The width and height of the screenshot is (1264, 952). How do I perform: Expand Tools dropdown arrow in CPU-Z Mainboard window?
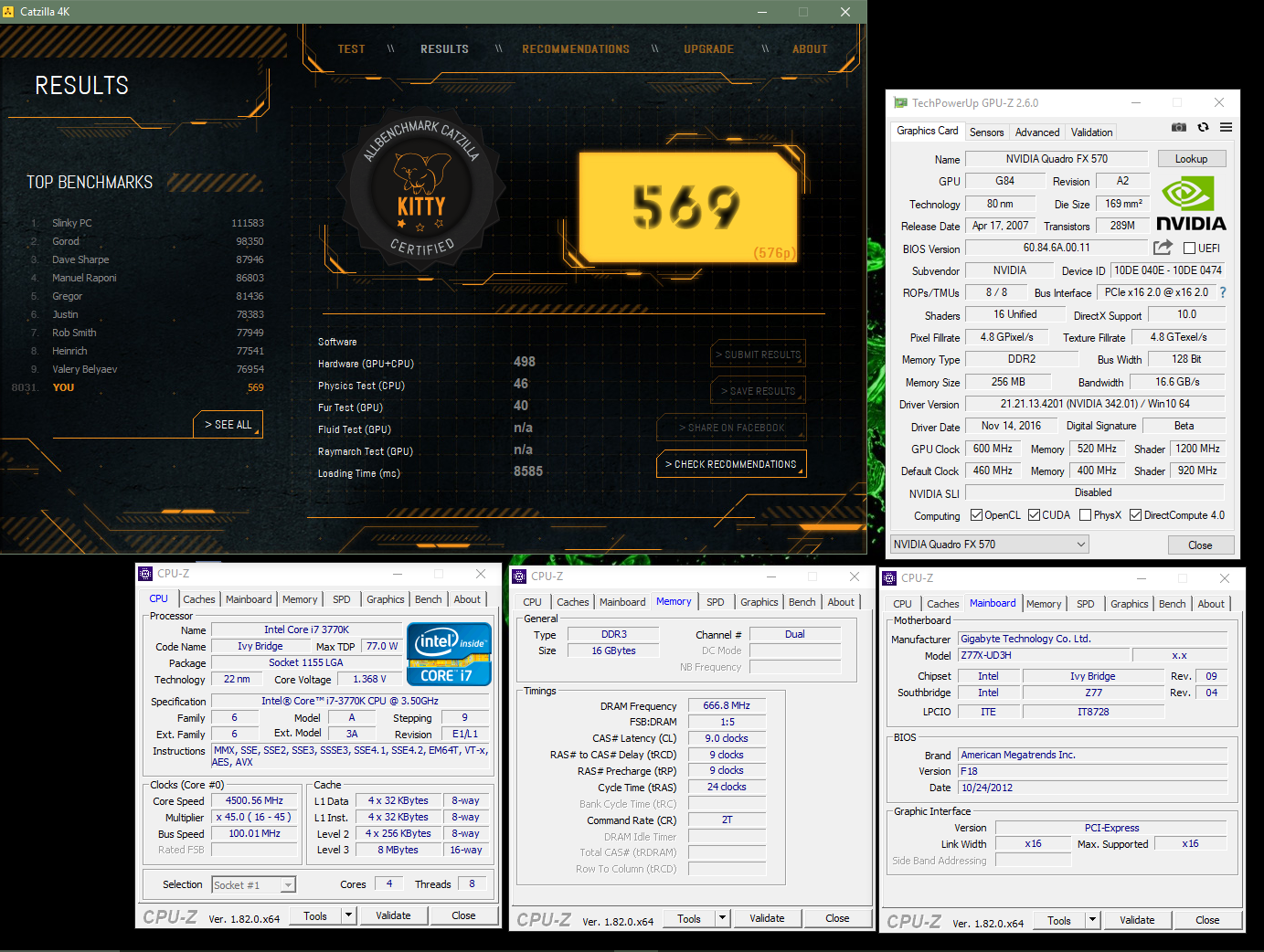1092,920
